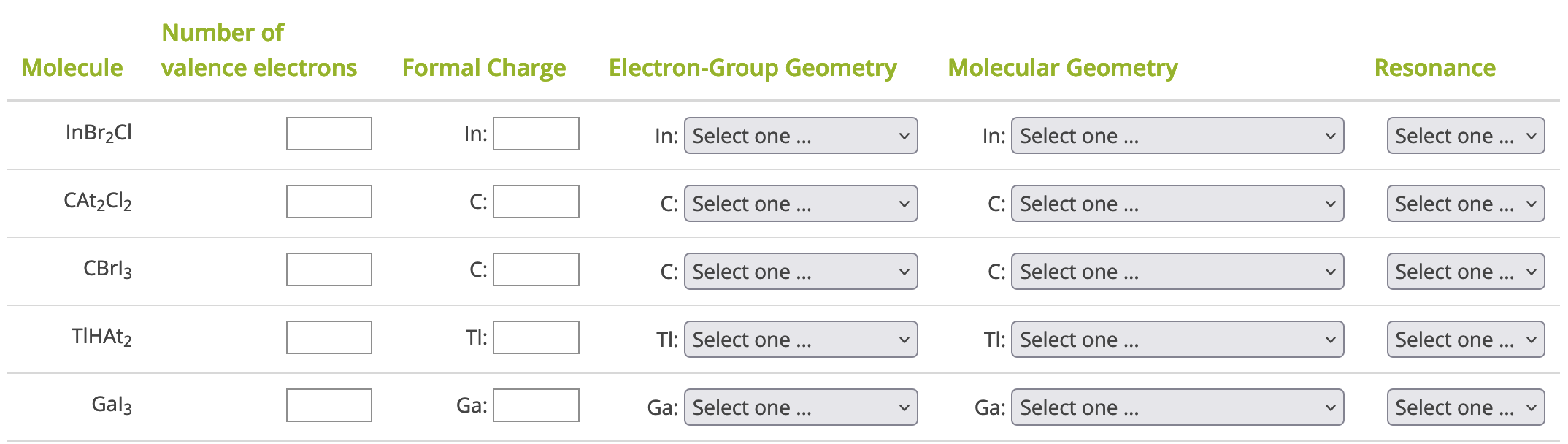Focus TlHAt2 valence electrons input
The height and width of the screenshot is (444, 1568).
(328, 337)
